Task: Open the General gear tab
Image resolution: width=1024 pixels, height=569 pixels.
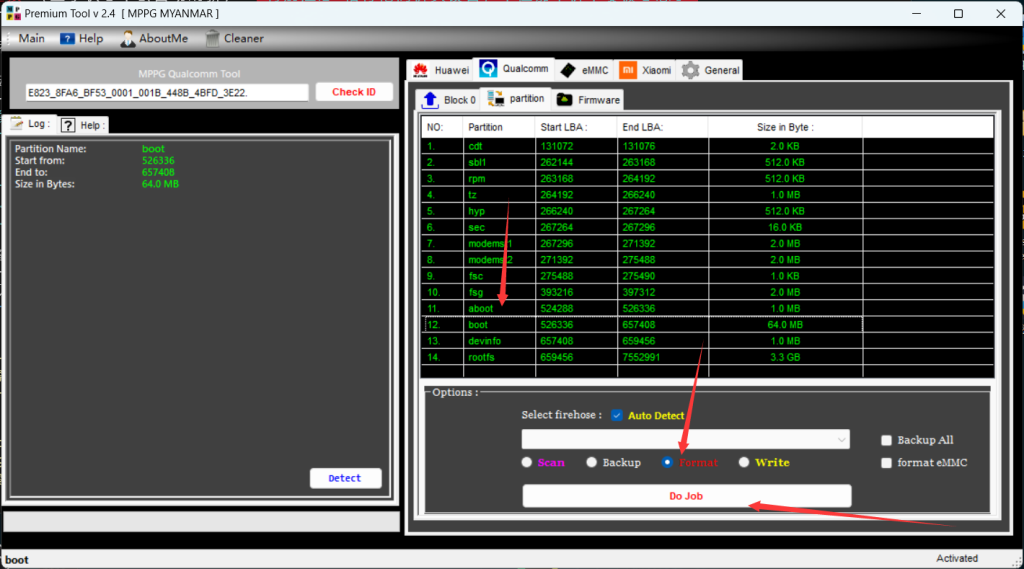Action: [710, 70]
